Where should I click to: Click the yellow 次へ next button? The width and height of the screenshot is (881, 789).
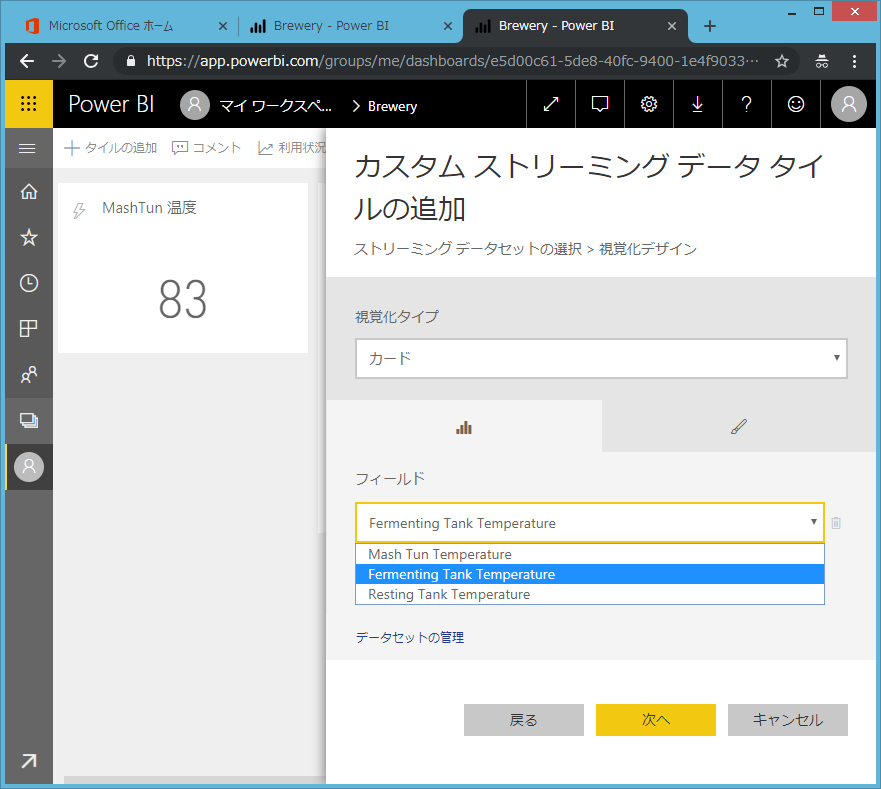[x=656, y=719]
